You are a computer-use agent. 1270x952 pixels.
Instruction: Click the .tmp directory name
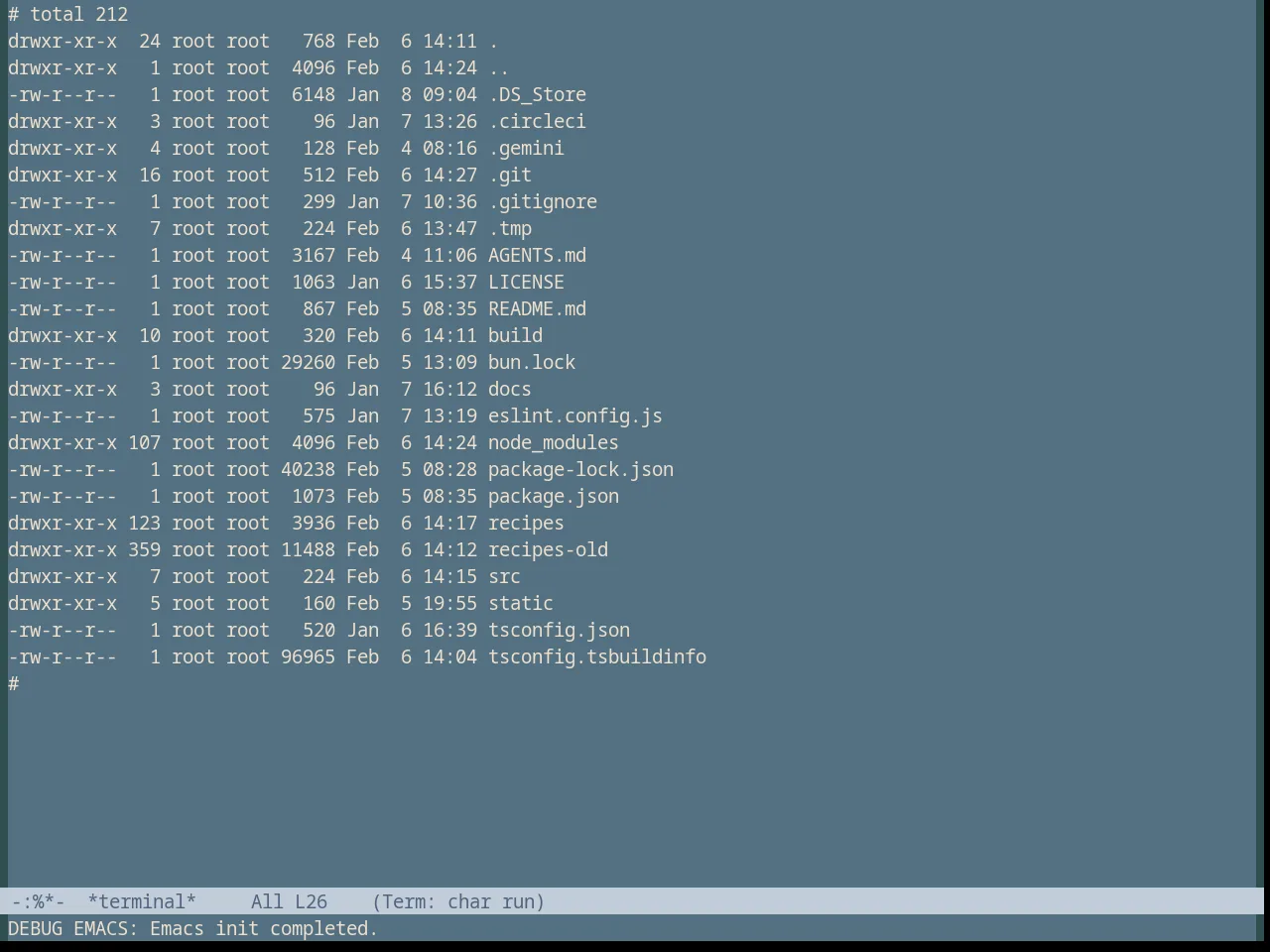510,229
